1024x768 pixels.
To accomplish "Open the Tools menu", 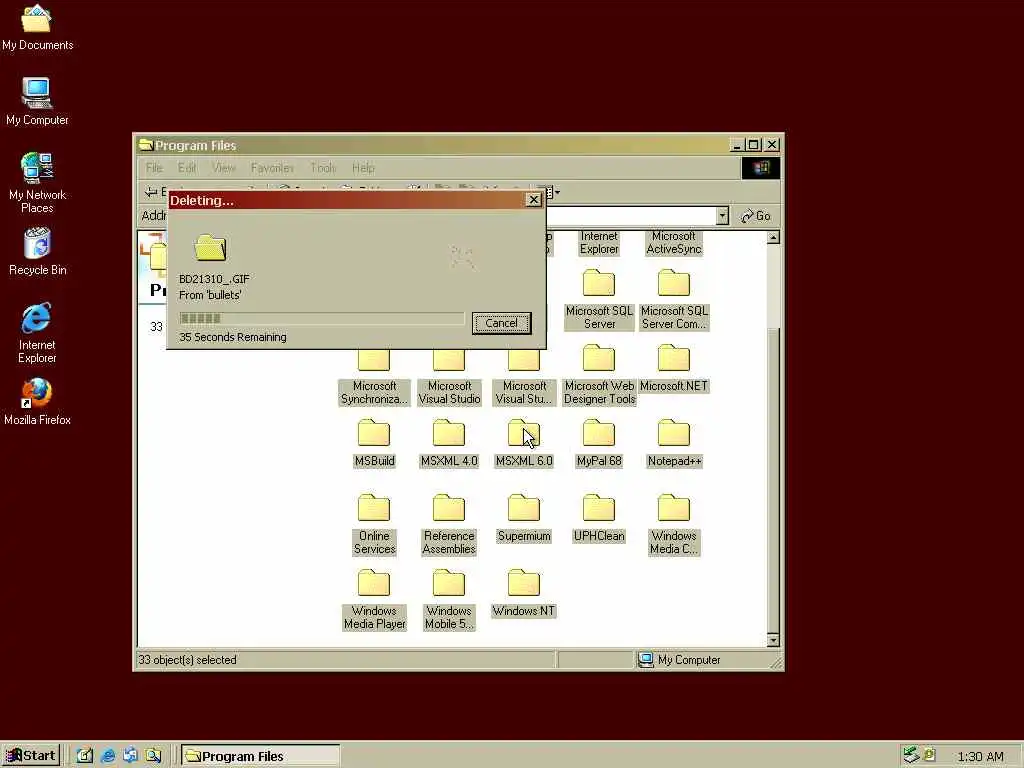I will tap(323, 168).
